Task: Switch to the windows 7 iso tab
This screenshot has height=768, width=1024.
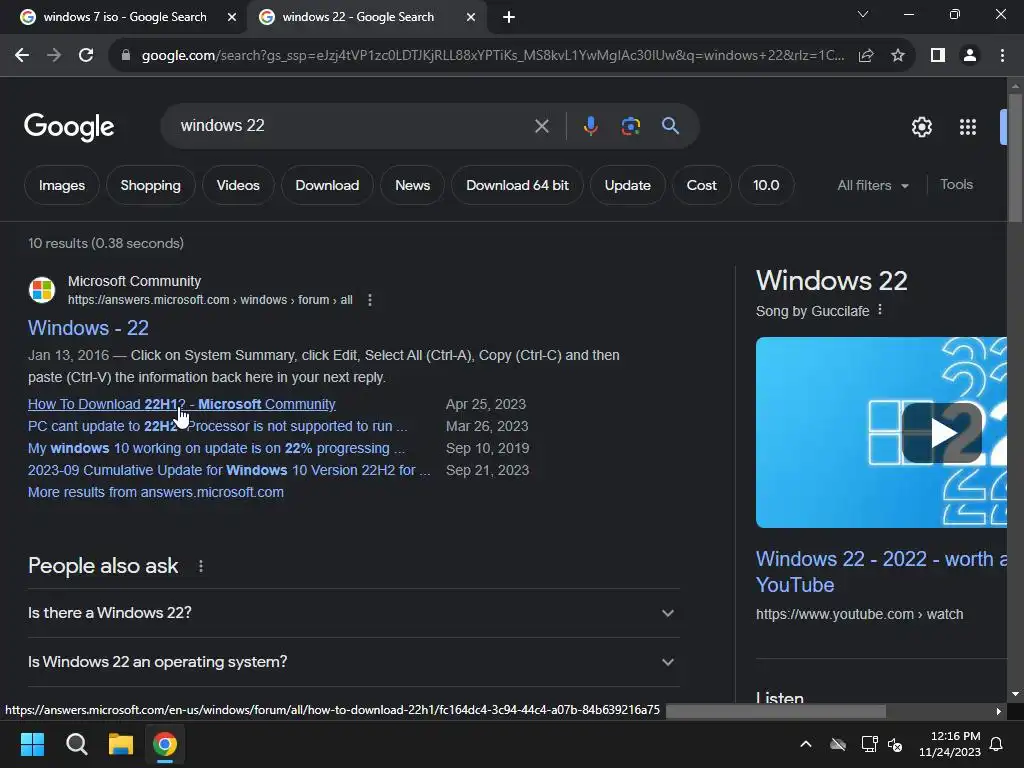Action: (124, 17)
